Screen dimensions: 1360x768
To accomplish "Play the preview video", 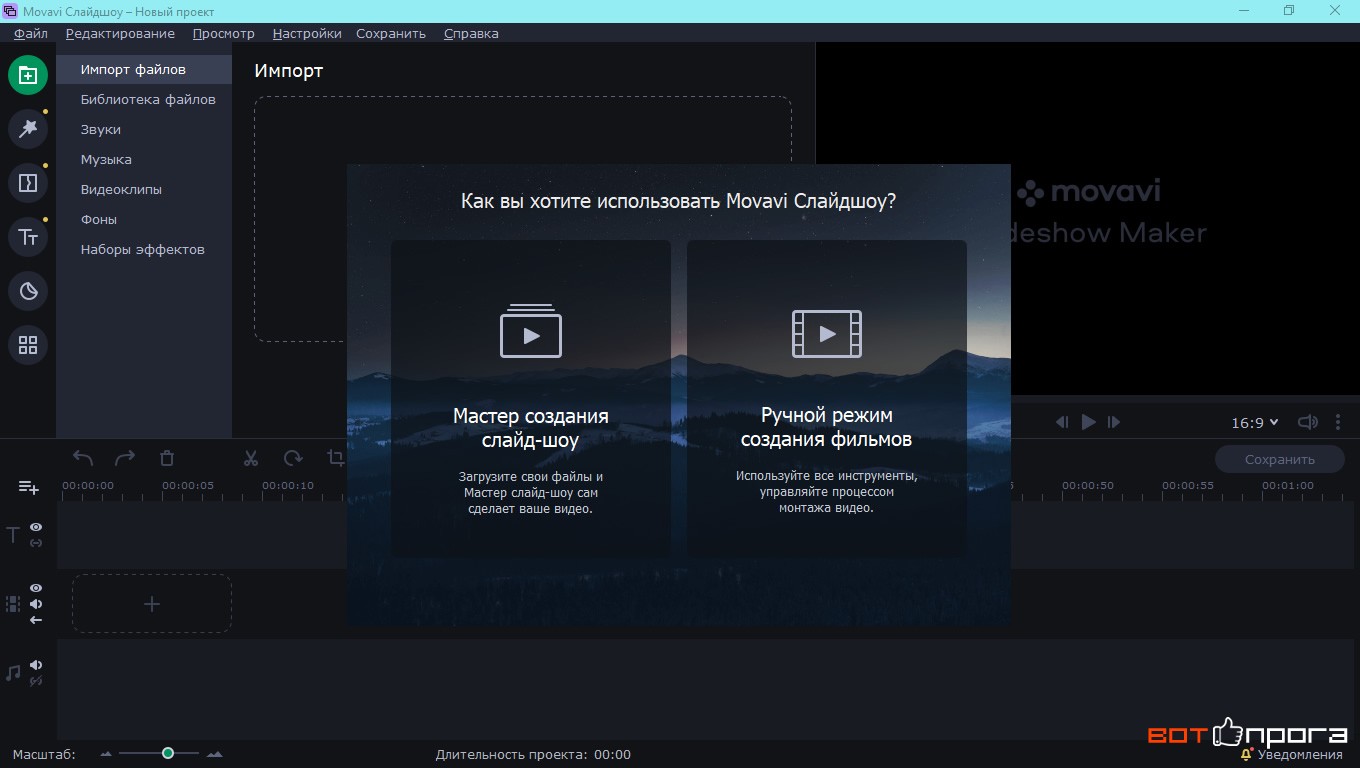I will (x=1089, y=422).
